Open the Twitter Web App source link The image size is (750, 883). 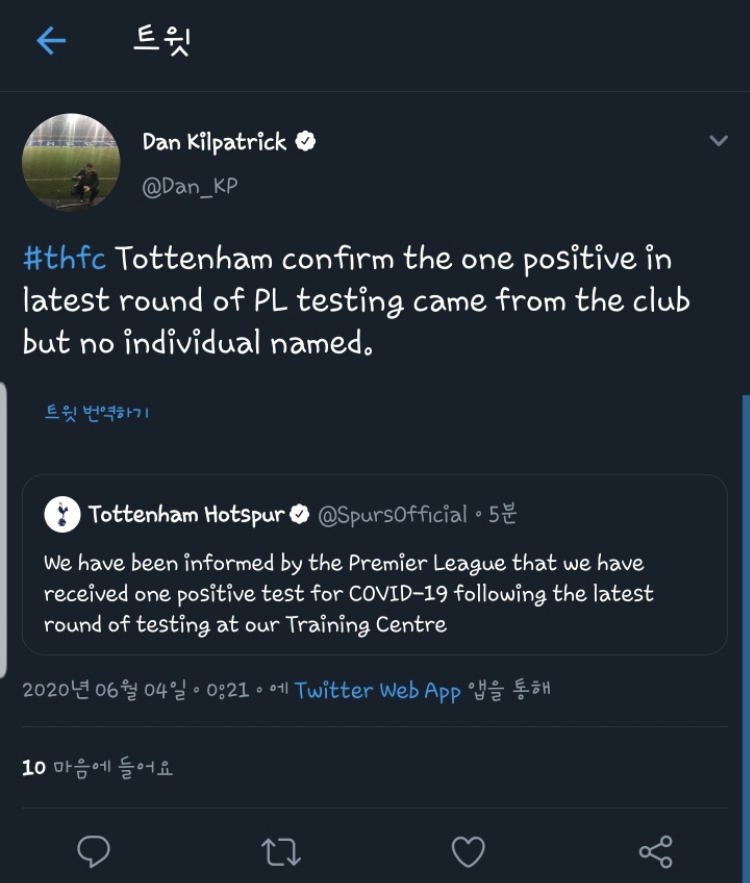[378, 690]
